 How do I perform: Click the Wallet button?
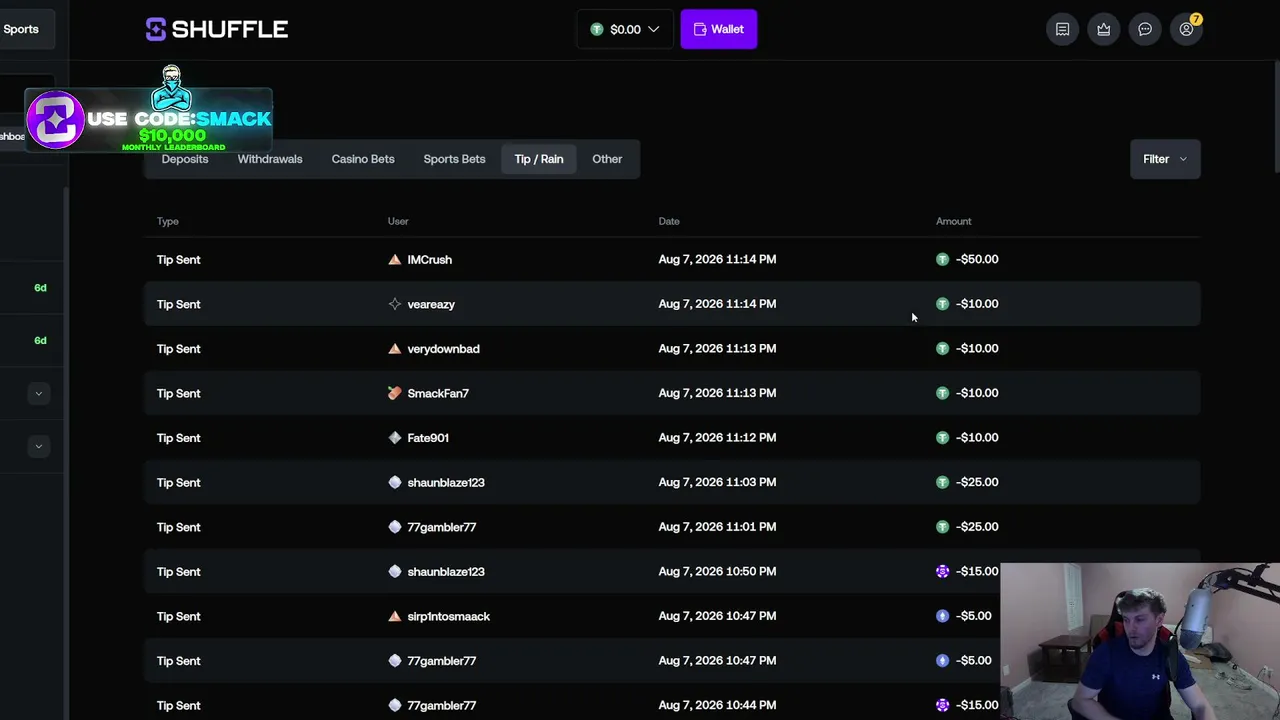coord(719,29)
